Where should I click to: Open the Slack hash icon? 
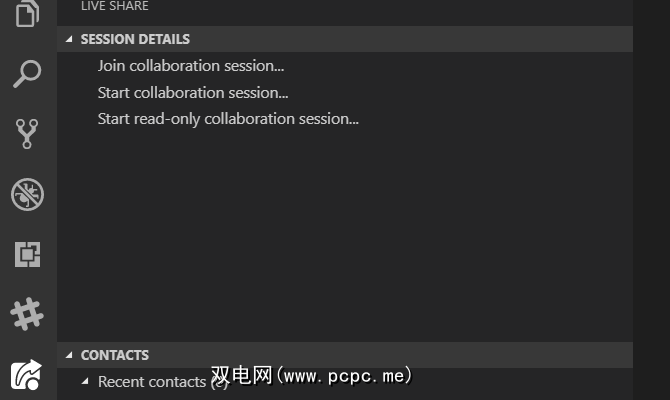click(x=27, y=314)
